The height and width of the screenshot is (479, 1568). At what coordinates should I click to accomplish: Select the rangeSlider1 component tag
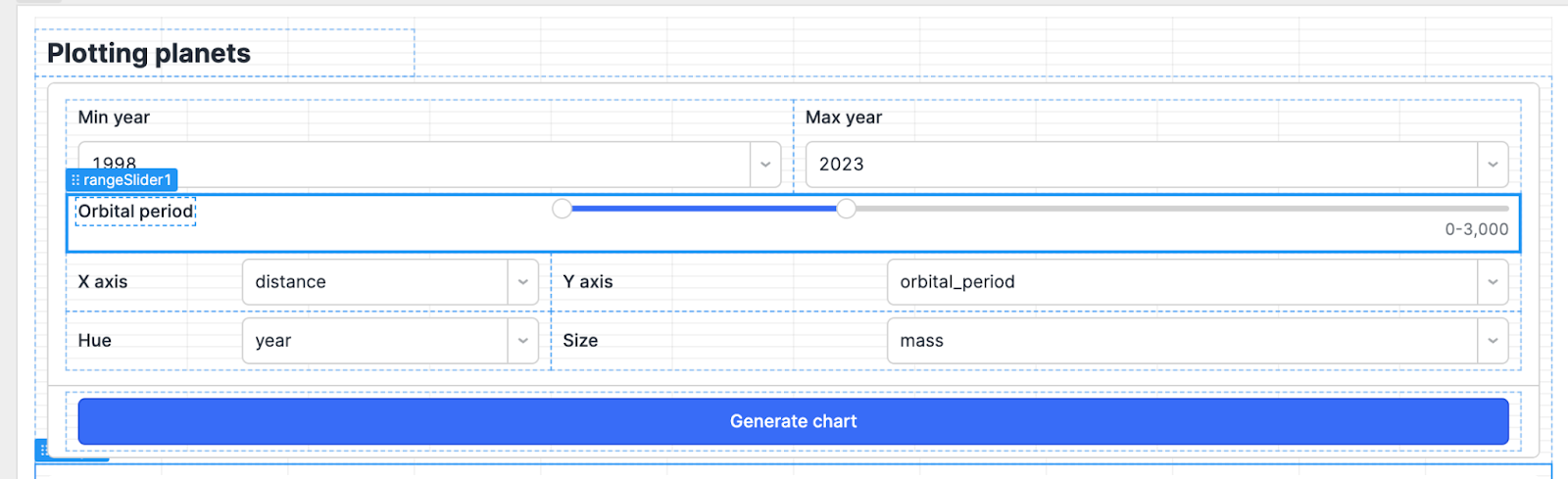126,180
